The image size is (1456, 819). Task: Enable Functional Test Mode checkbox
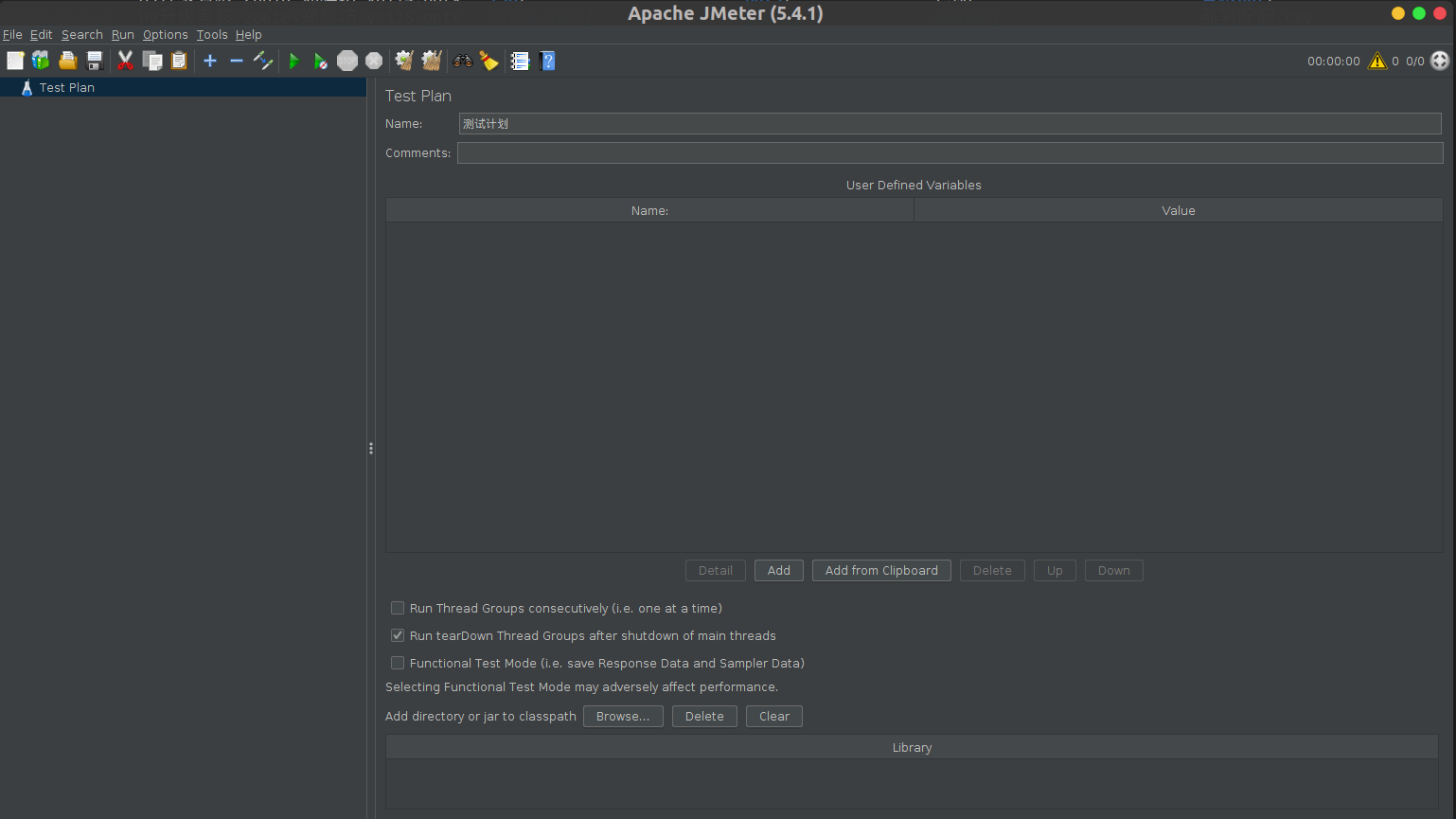[x=398, y=663]
